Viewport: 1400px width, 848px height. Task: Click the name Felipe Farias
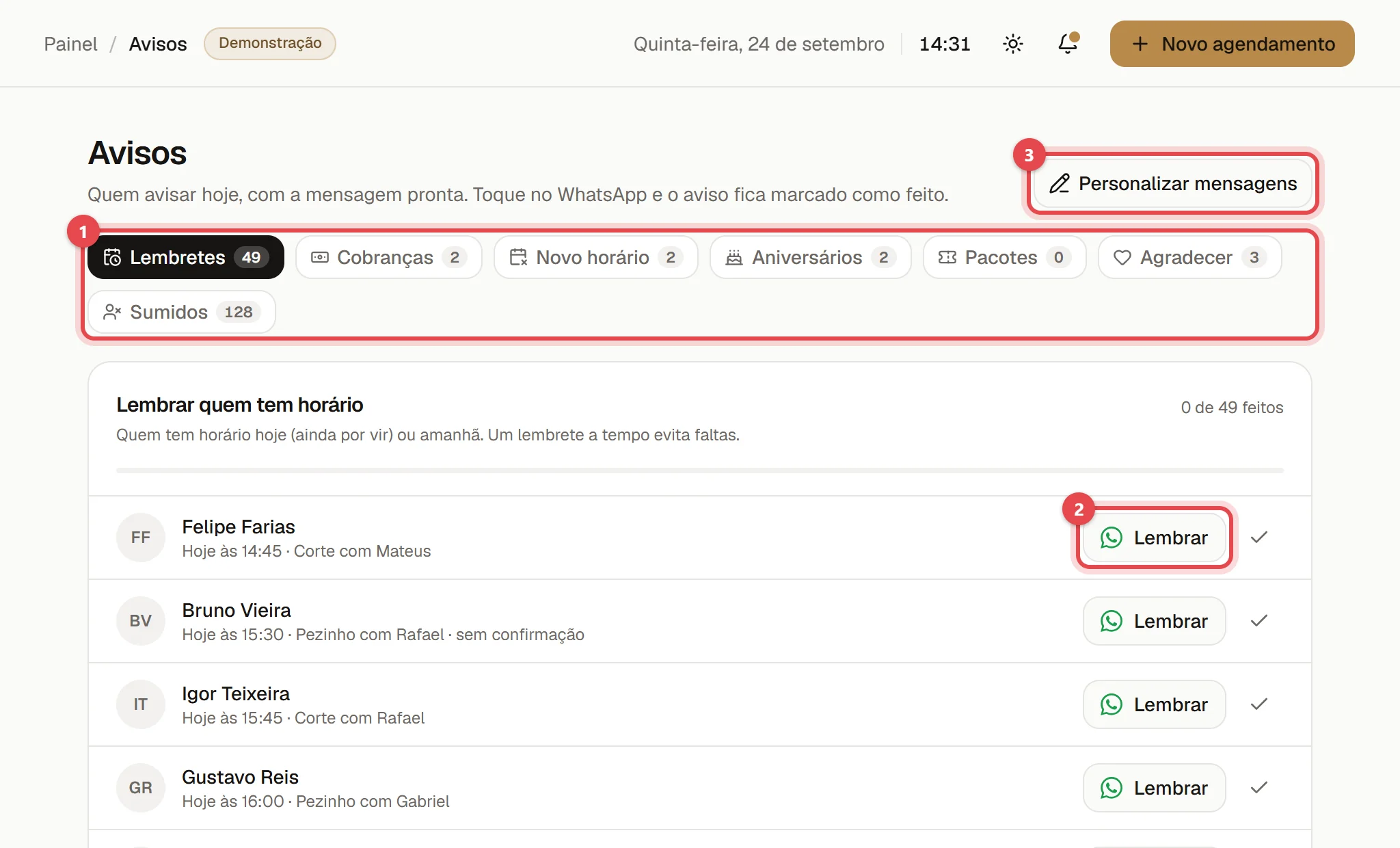pyautogui.click(x=239, y=527)
